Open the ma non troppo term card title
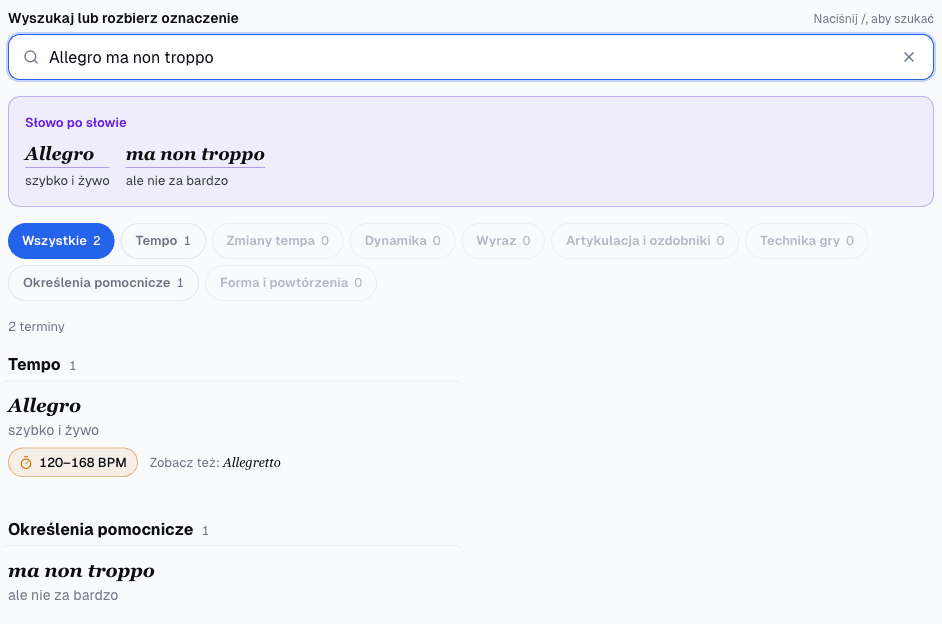Image resolution: width=942 pixels, height=624 pixels. coord(82,571)
